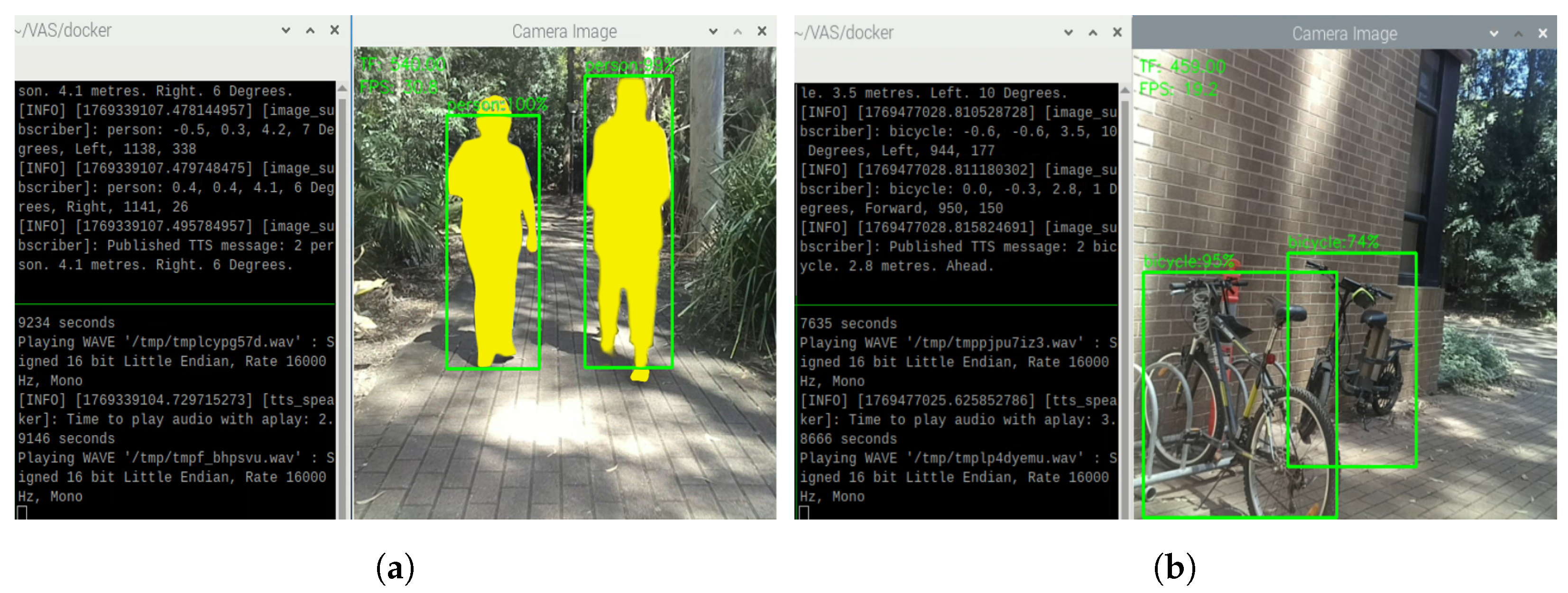
Task: Click the line 'ycle. 2.8 metres. Ahead.'
Action: 896,266
